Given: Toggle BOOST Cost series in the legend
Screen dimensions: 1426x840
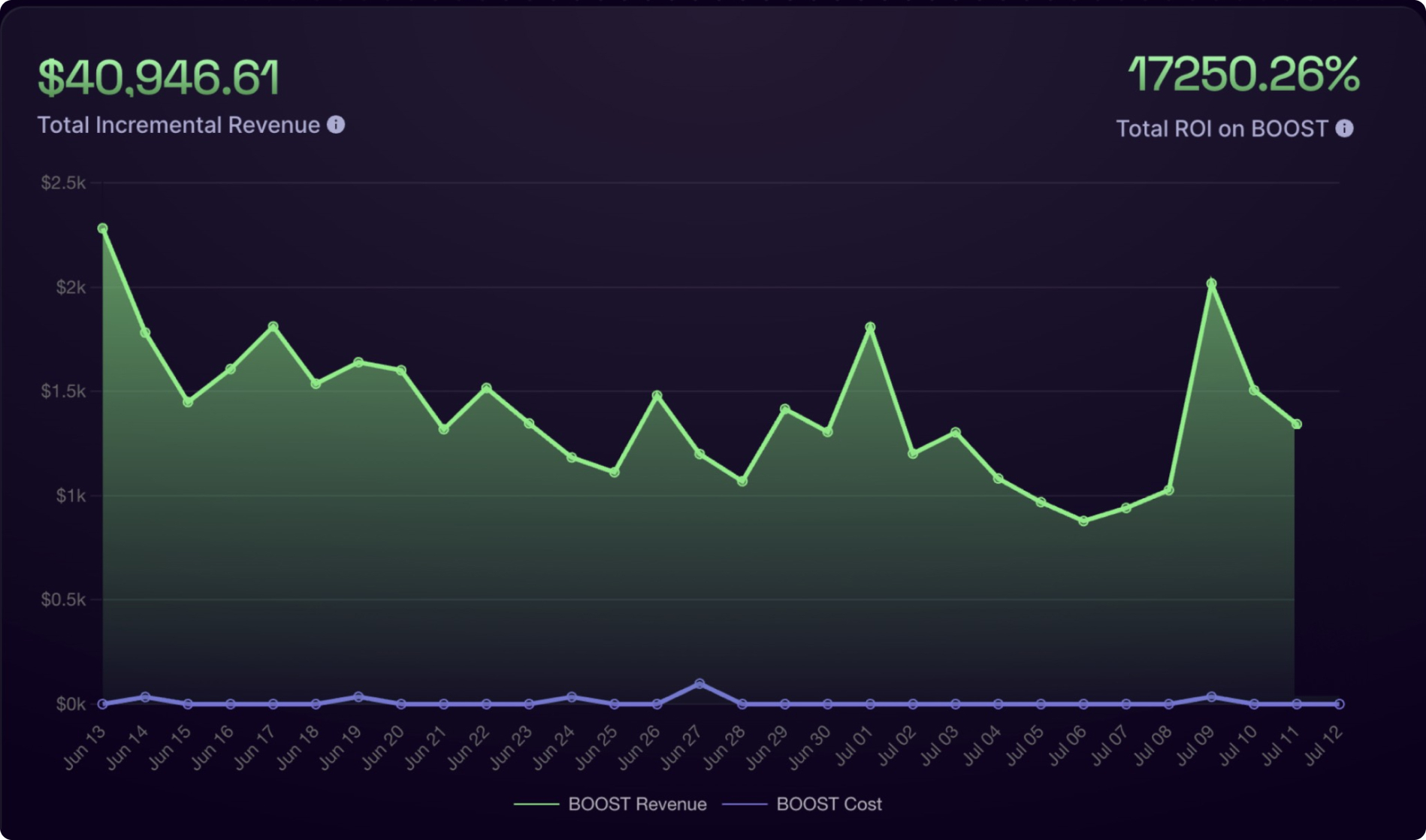Looking at the screenshot, I should click(829, 804).
